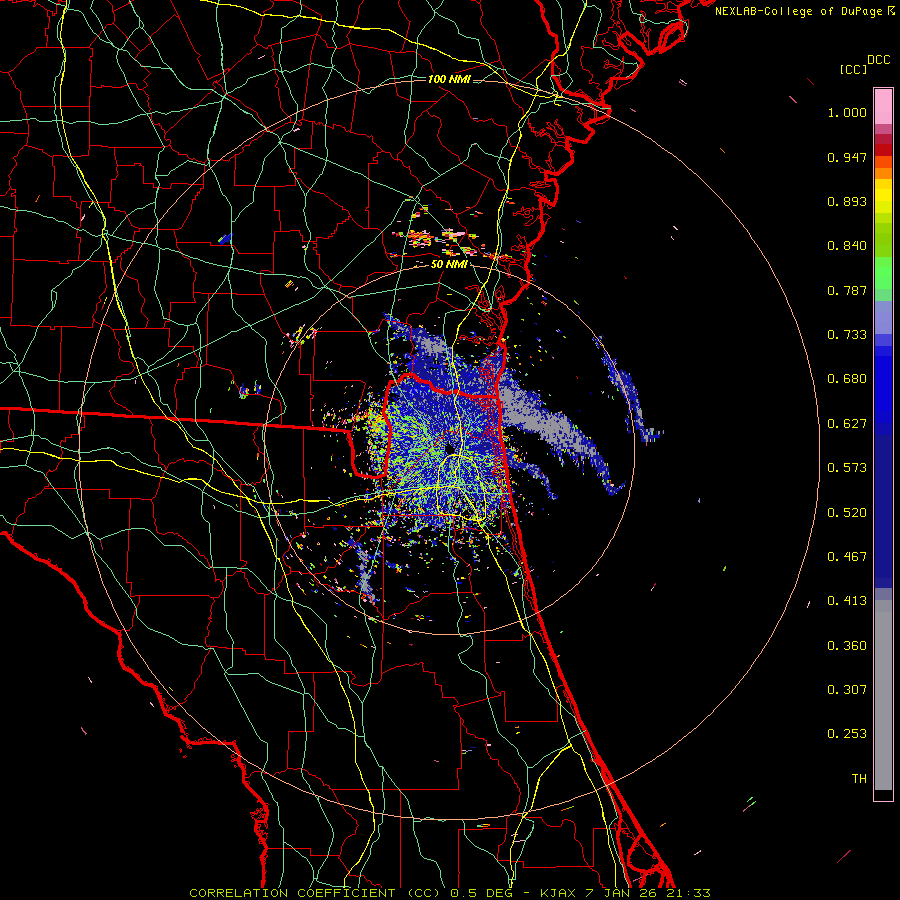
Task: Pick the orange band on color scale
Action: 883,173
